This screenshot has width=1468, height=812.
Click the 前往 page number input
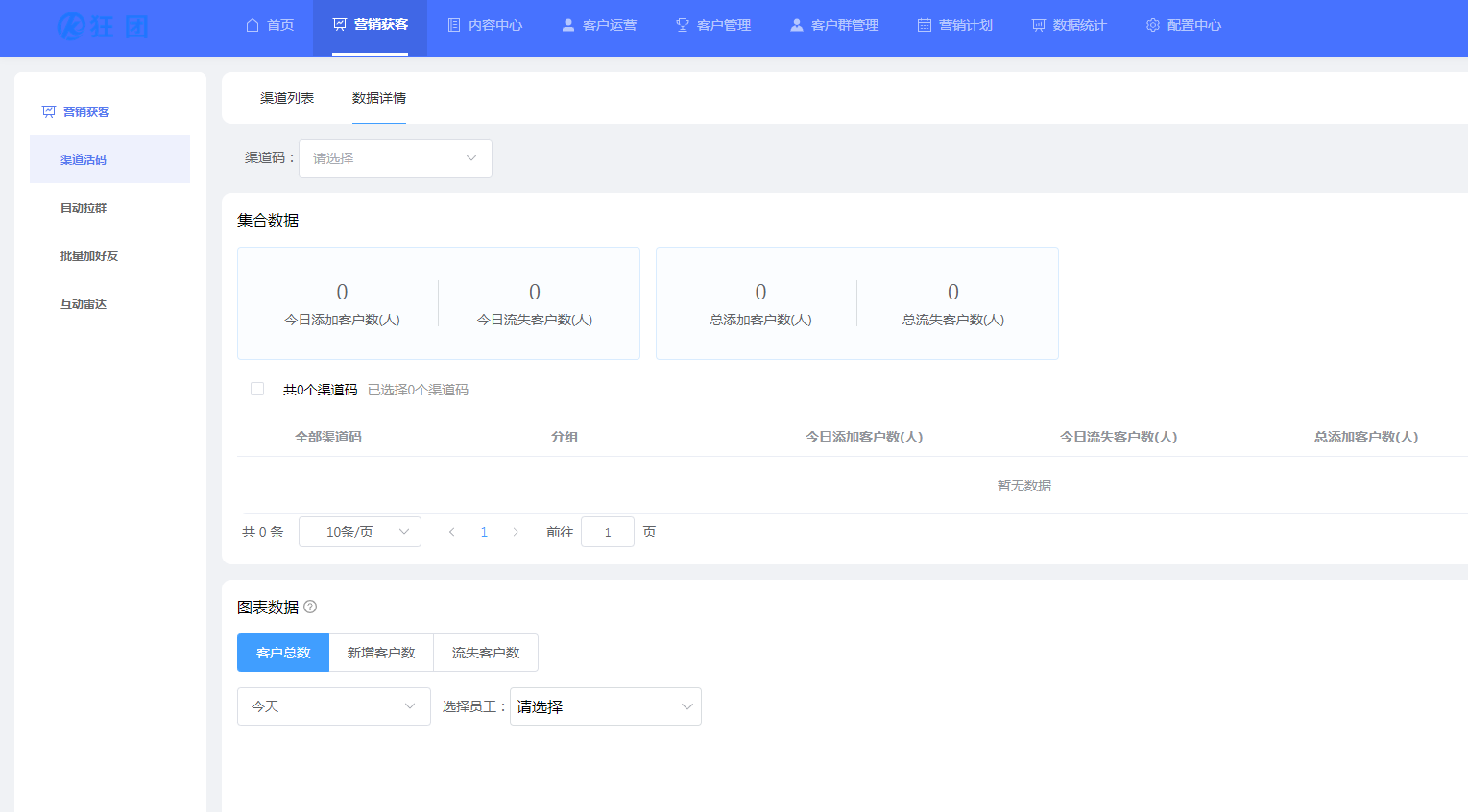608,532
